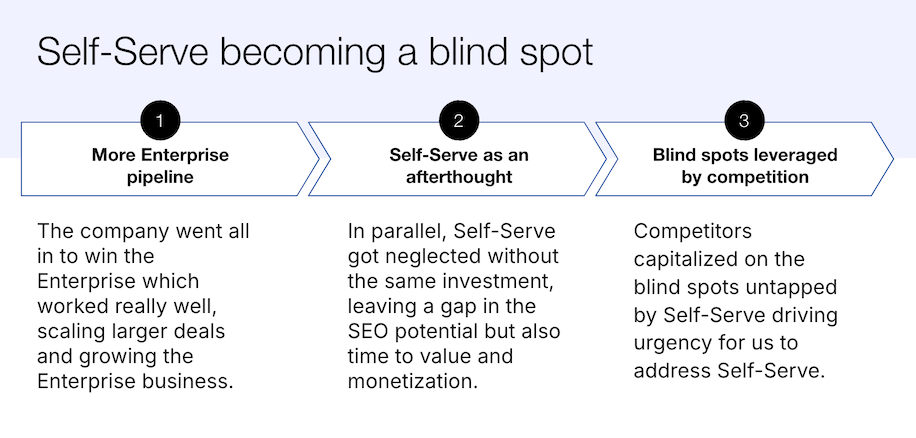This screenshot has width=916, height=438.
Task: Click the line 'address Self-Serve.'
Action: [729, 371]
